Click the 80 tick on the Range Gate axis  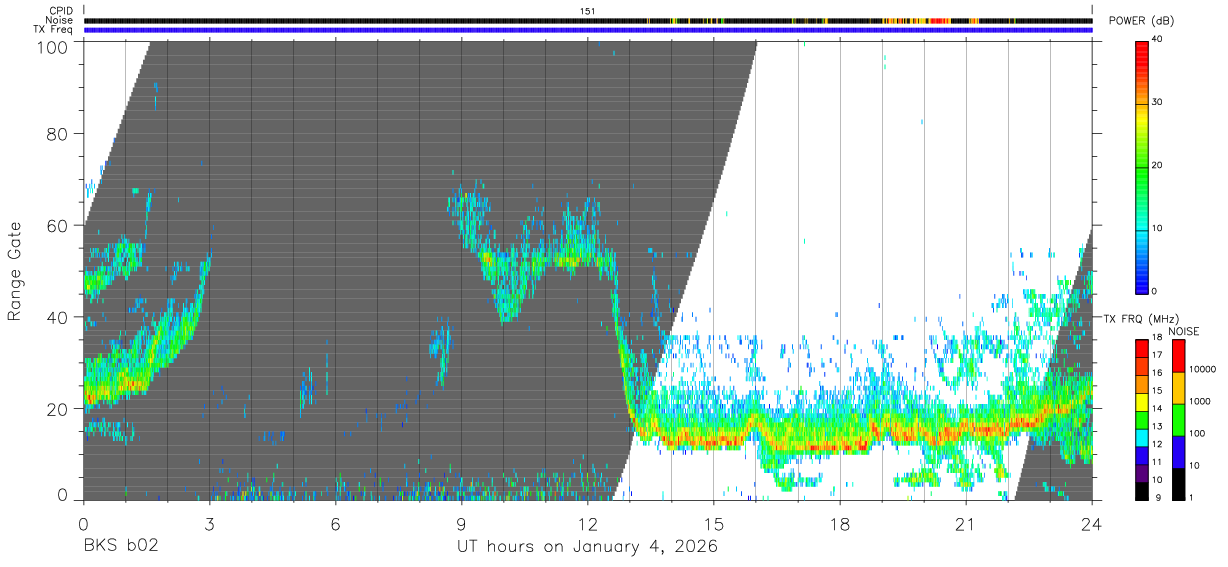(56, 134)
